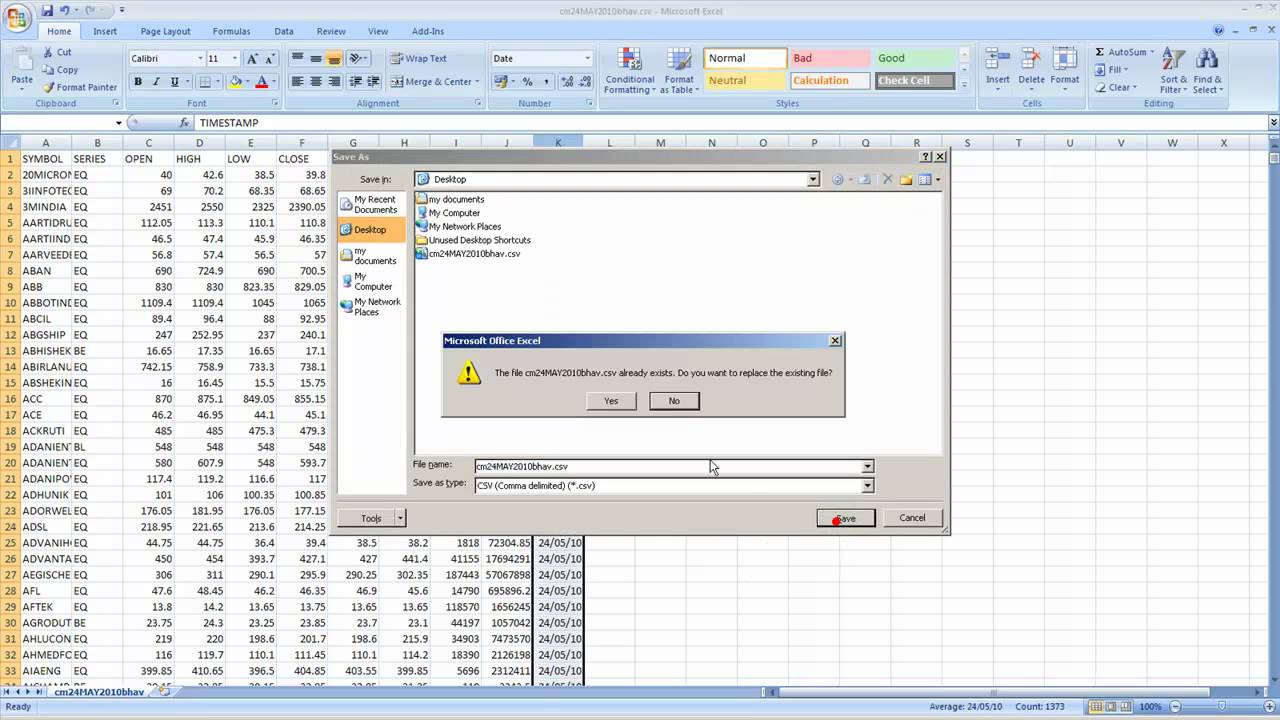This screenshot has width=1280, height=720.
Task: Click Yes to replace existing file
Action: pyautogui.click(x=611, y=401)
